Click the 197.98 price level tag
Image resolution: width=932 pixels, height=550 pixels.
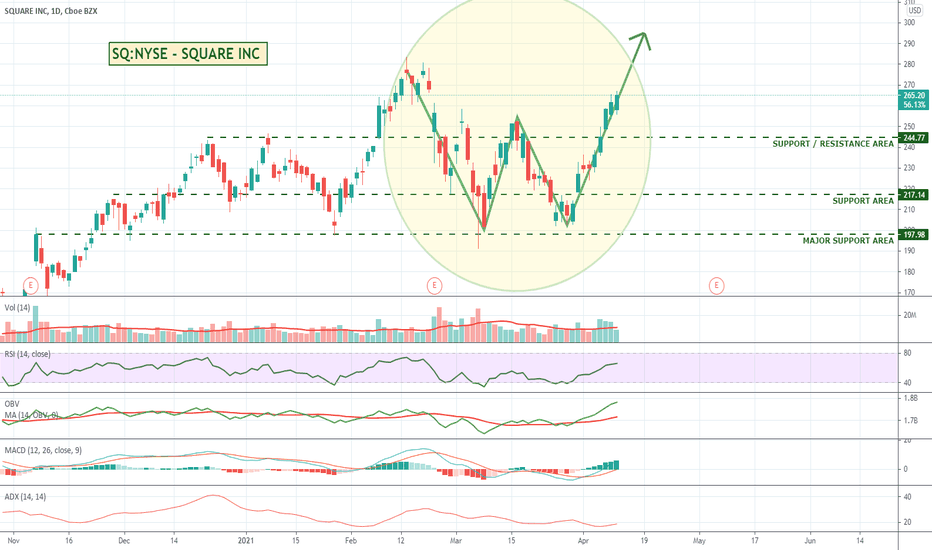point(914,234)
